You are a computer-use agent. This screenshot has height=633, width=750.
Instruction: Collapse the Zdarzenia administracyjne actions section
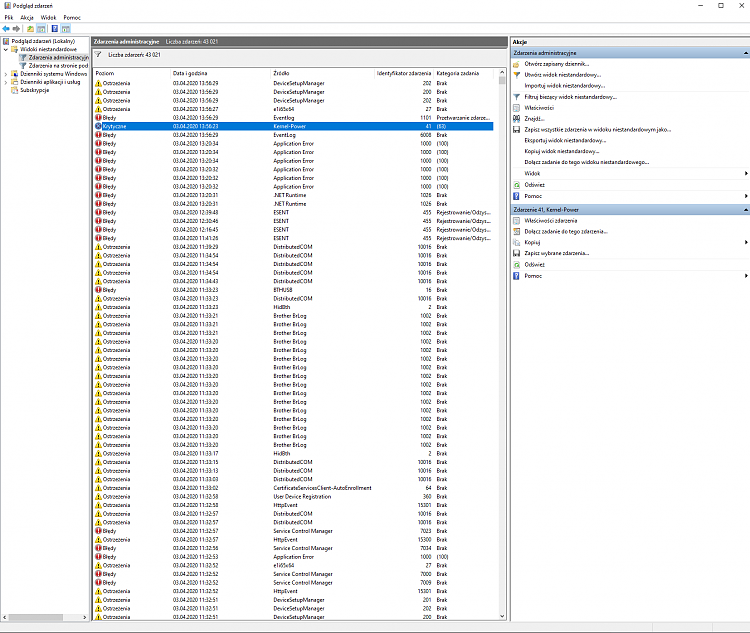tap(746, 53)
